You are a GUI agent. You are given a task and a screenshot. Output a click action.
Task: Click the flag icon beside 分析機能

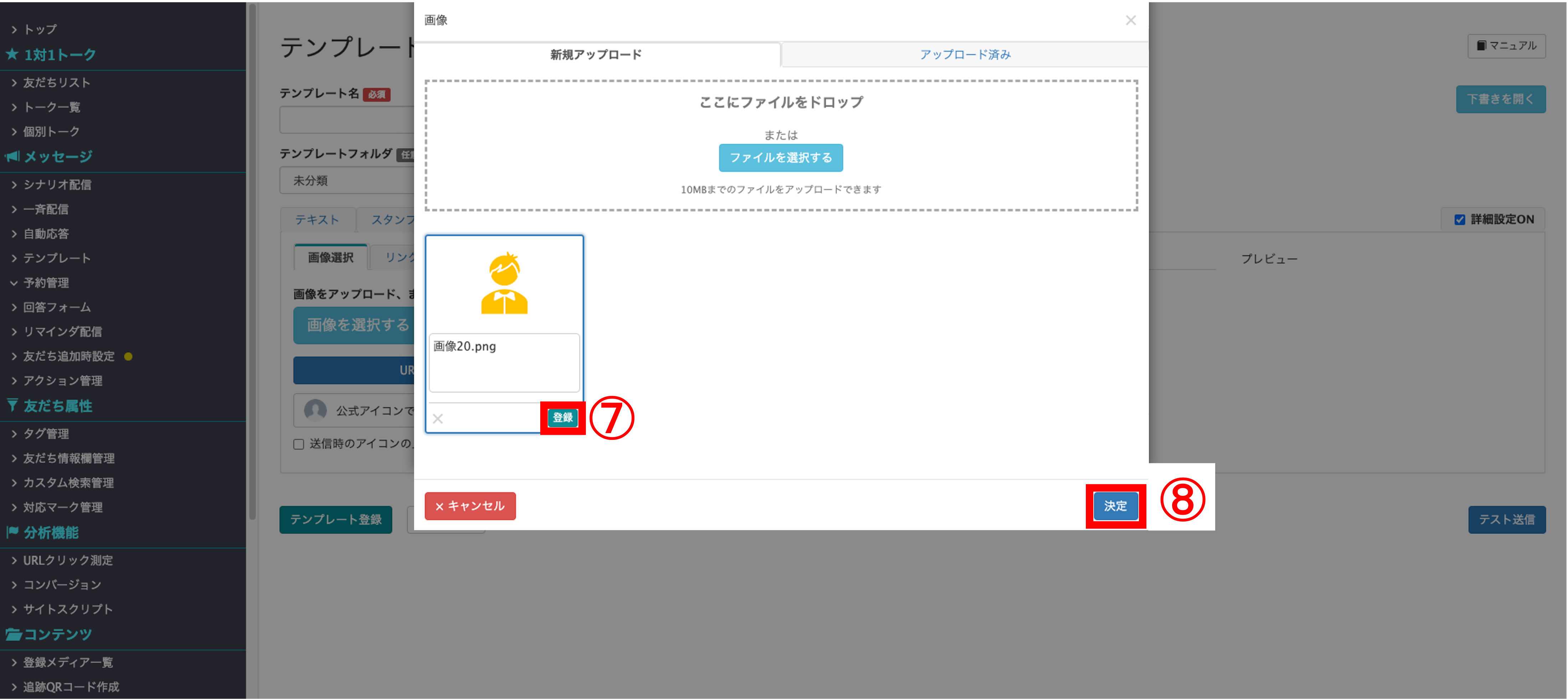click(x=11, y=532)
